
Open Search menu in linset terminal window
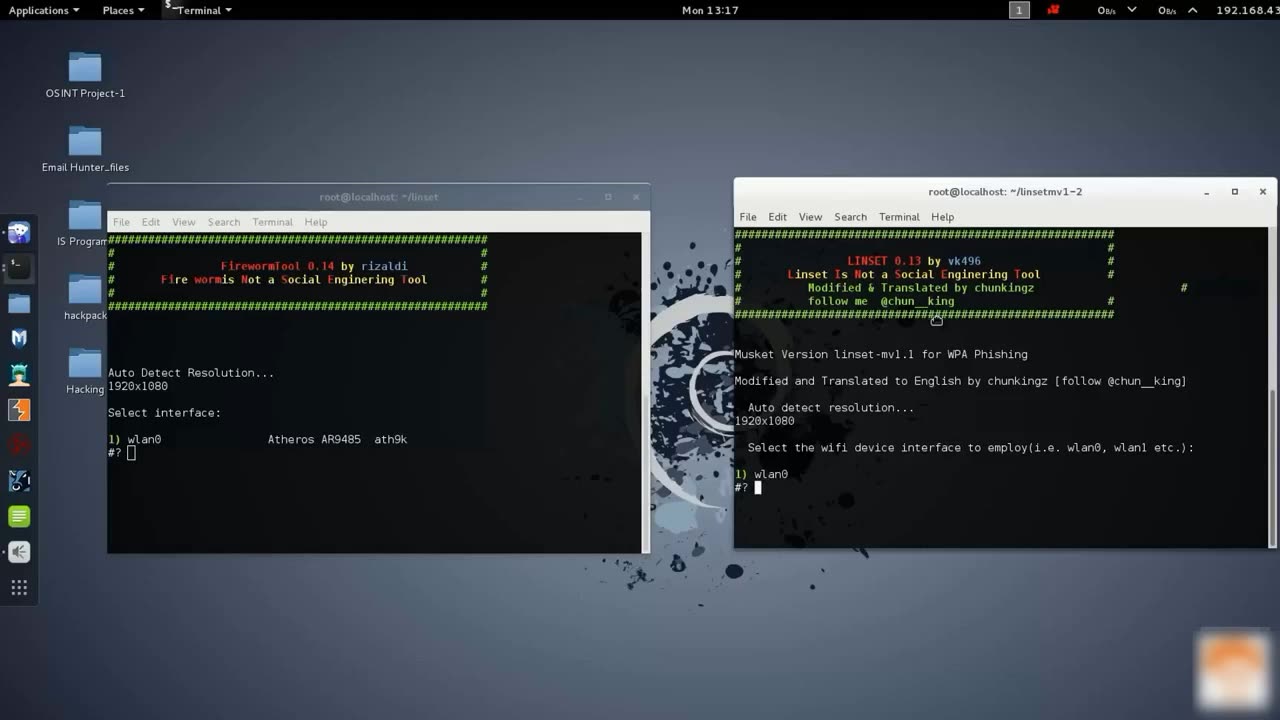click(223, 222)
